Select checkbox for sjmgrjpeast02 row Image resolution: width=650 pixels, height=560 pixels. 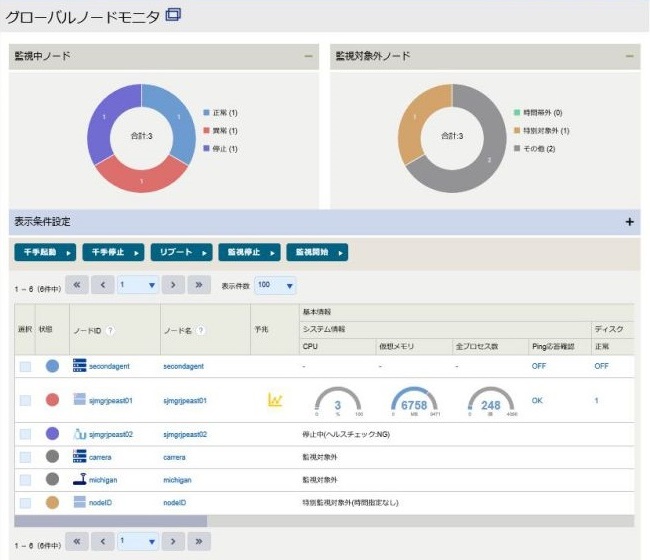pyautogui.click(x=25, y=434)
